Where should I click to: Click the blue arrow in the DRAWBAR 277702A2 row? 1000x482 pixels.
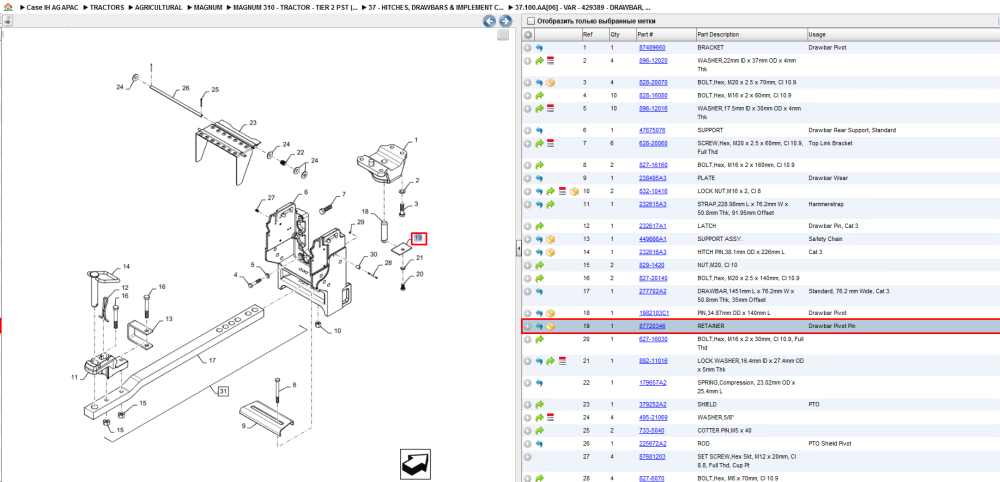[539, 291]
